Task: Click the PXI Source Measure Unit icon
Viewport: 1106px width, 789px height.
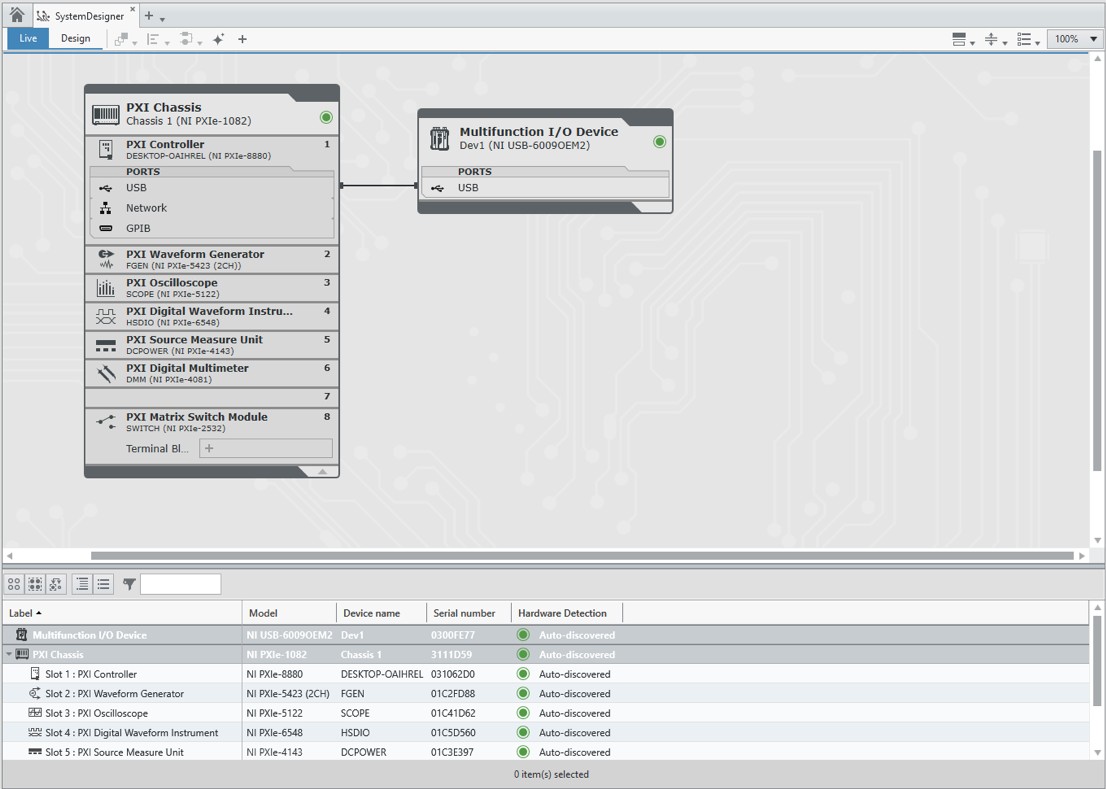Action: [106, 345]
